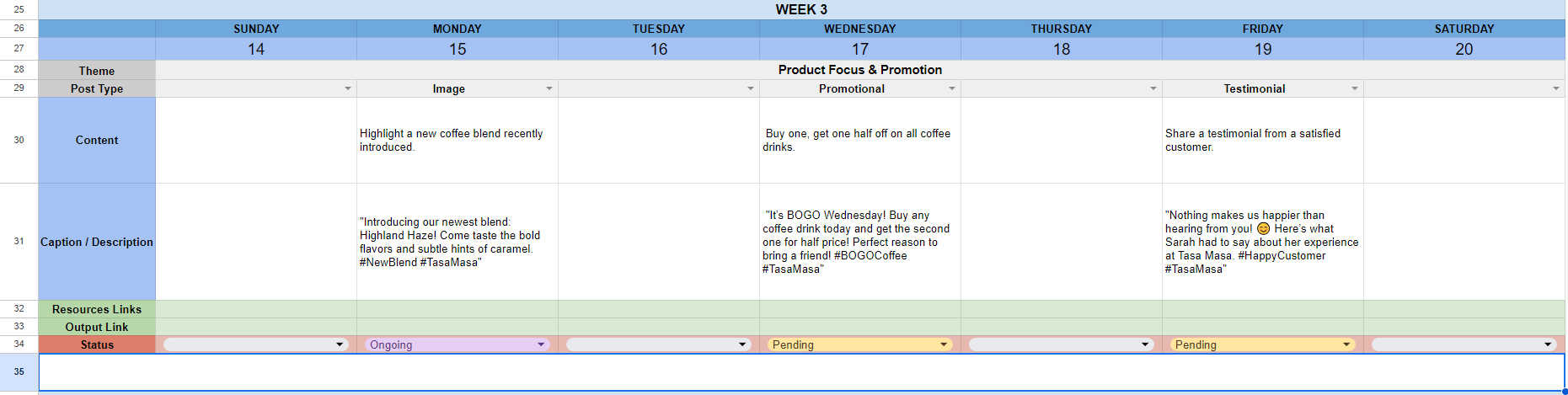Click Sunday's post type dropdown arrow

coord(348,88)
